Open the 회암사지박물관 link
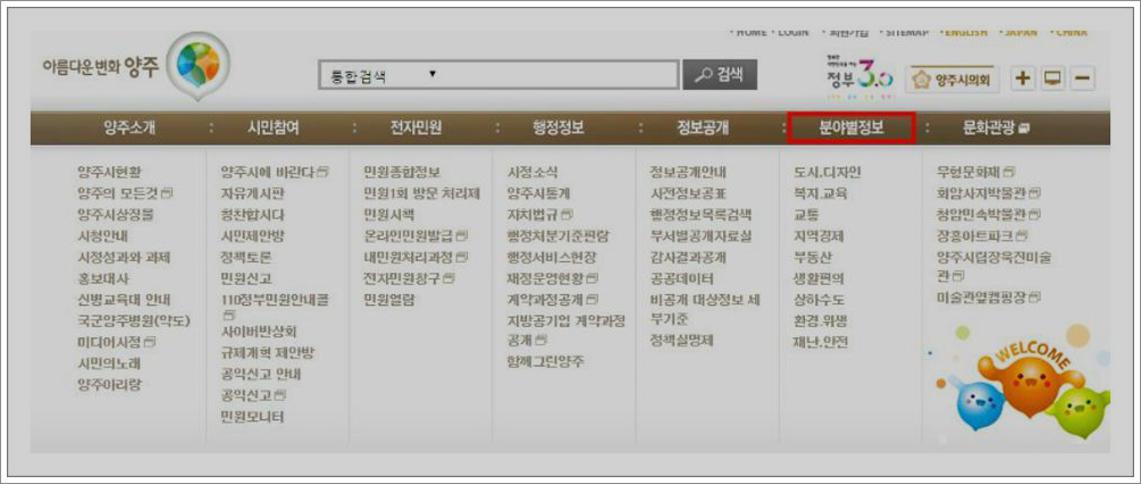1141x484 pixels. click(982, 194)
